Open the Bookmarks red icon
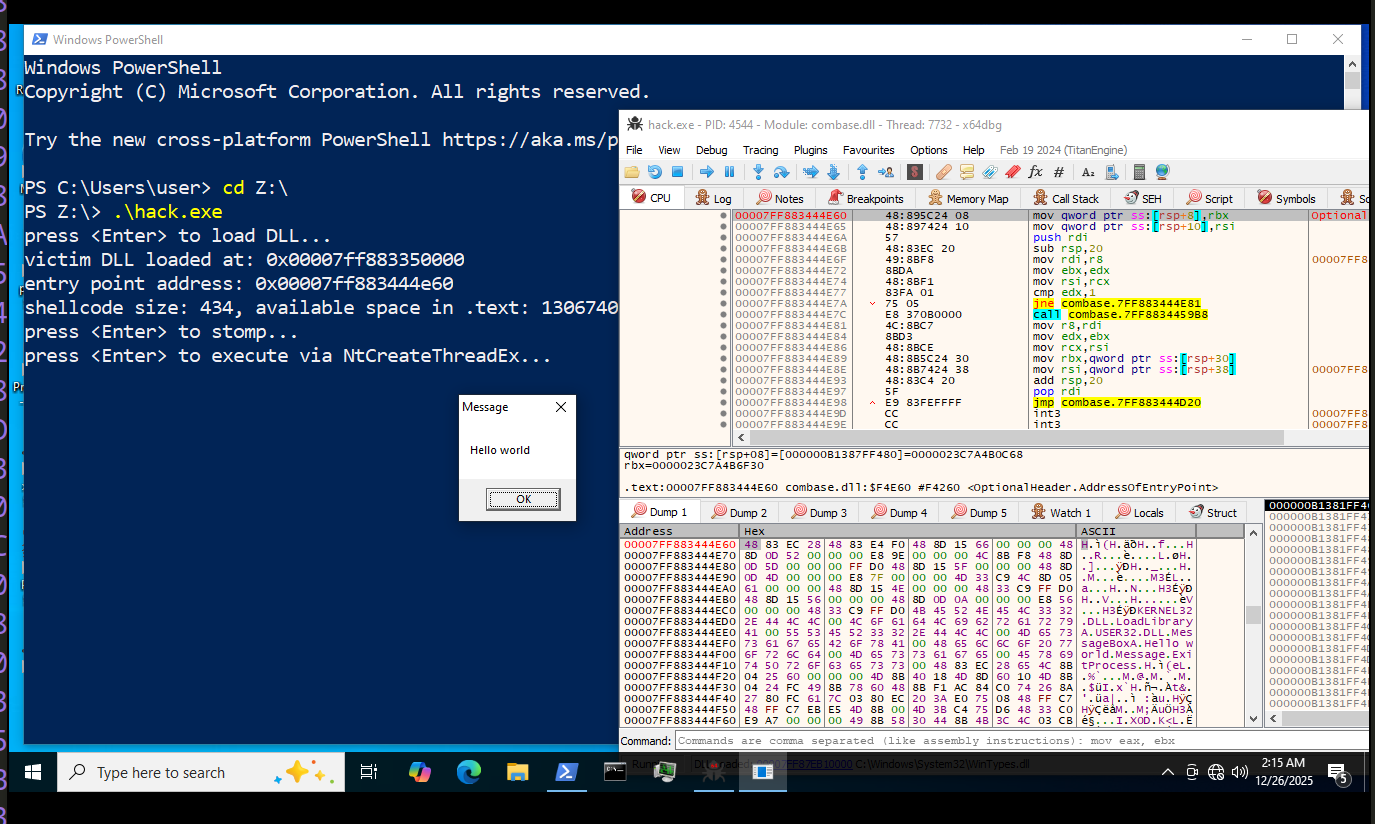 (x=1012, y=172)
